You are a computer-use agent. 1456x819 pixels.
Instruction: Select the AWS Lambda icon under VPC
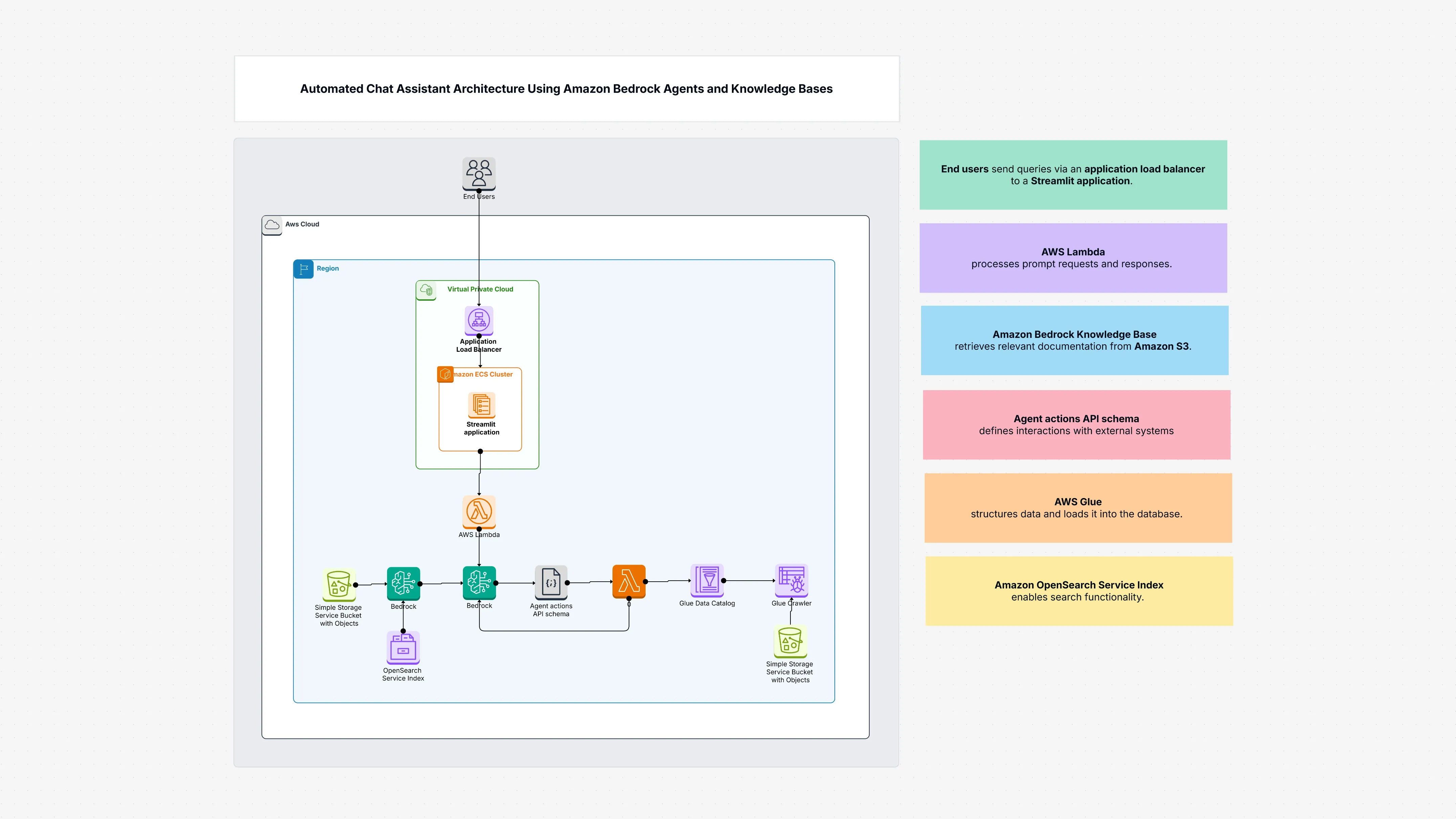pos(479,511)
